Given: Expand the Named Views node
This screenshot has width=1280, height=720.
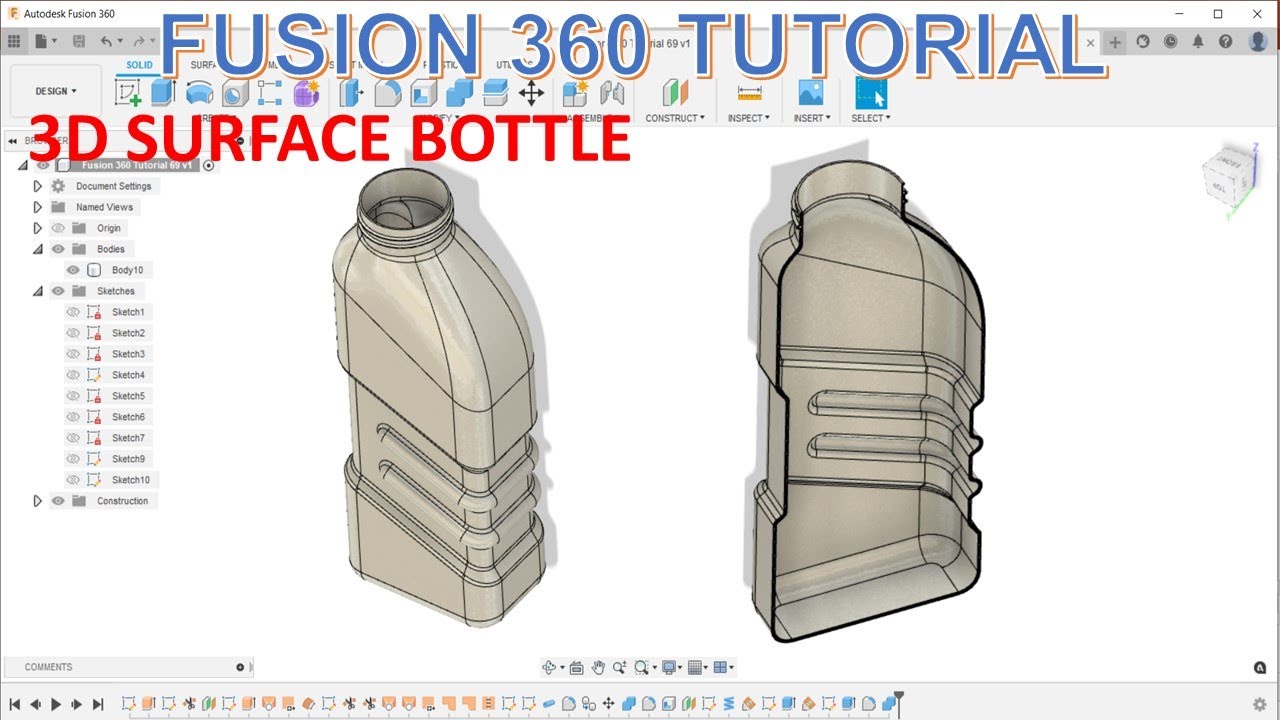Looking at the screenshot, I should tap(38, 207).
